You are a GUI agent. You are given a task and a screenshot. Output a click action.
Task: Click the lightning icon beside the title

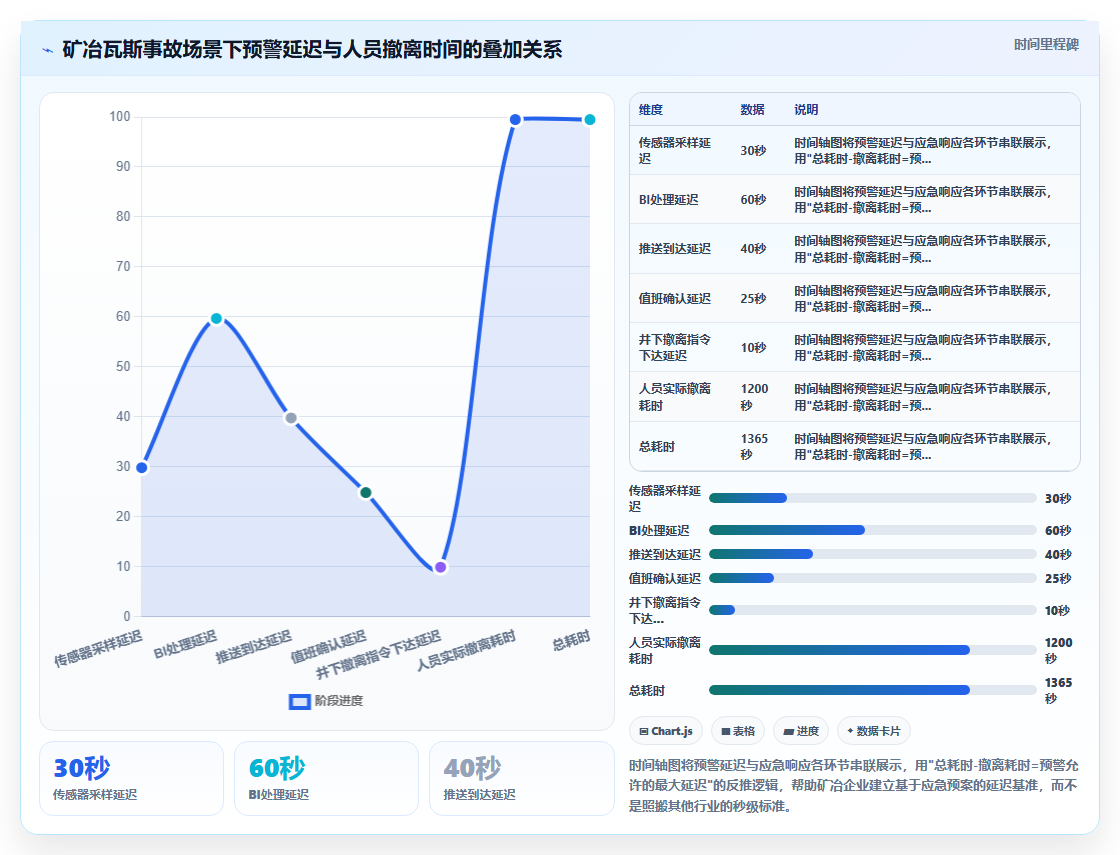coord(47,50)
